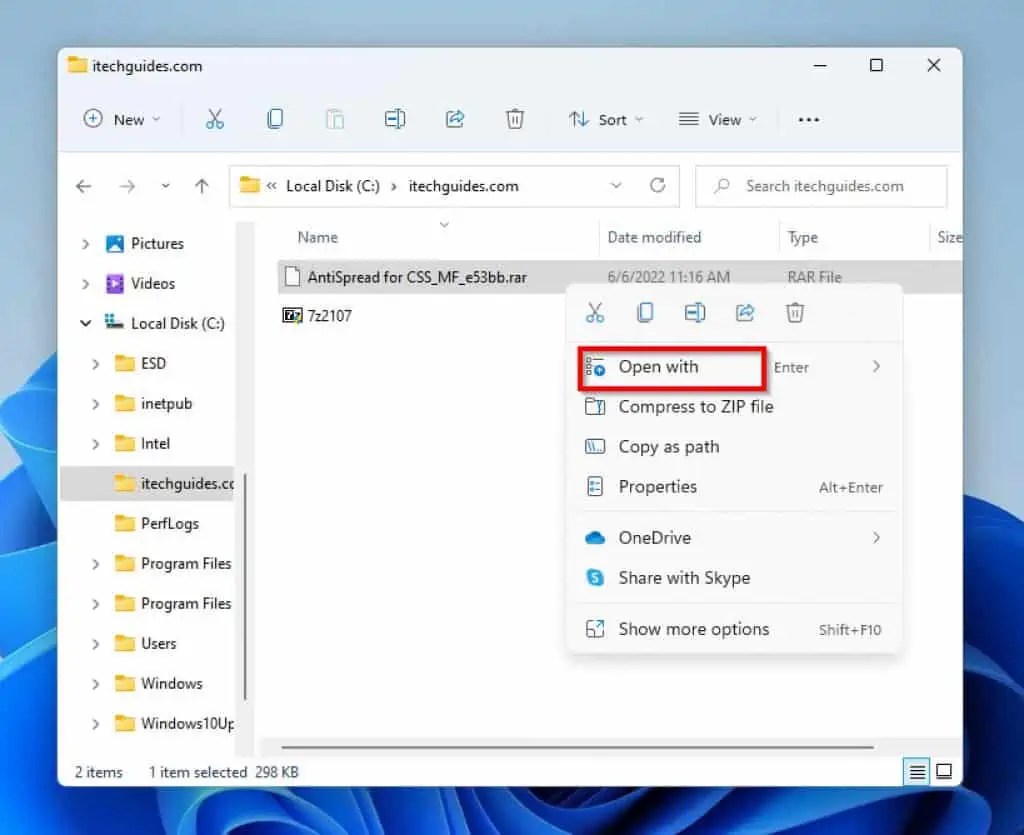This screenshot has width=1024, height=835.
Task: Open the See more ellipsis in the toolbar
Action: point(809,119)
